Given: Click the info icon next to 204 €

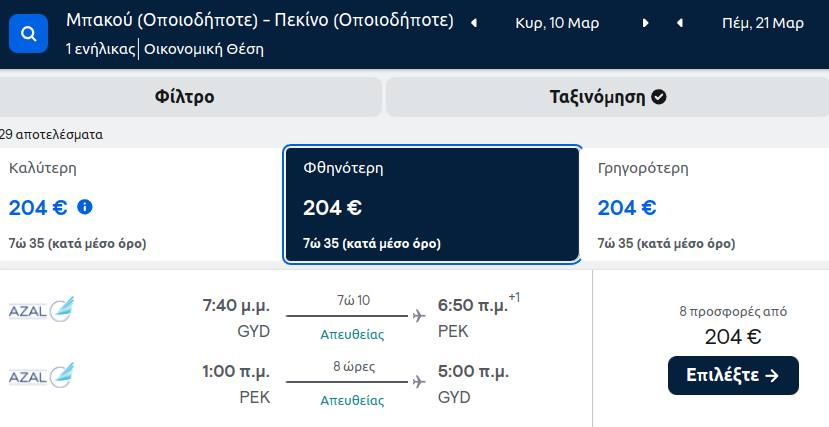Looking at the screenshot, I should pos(85,207).
